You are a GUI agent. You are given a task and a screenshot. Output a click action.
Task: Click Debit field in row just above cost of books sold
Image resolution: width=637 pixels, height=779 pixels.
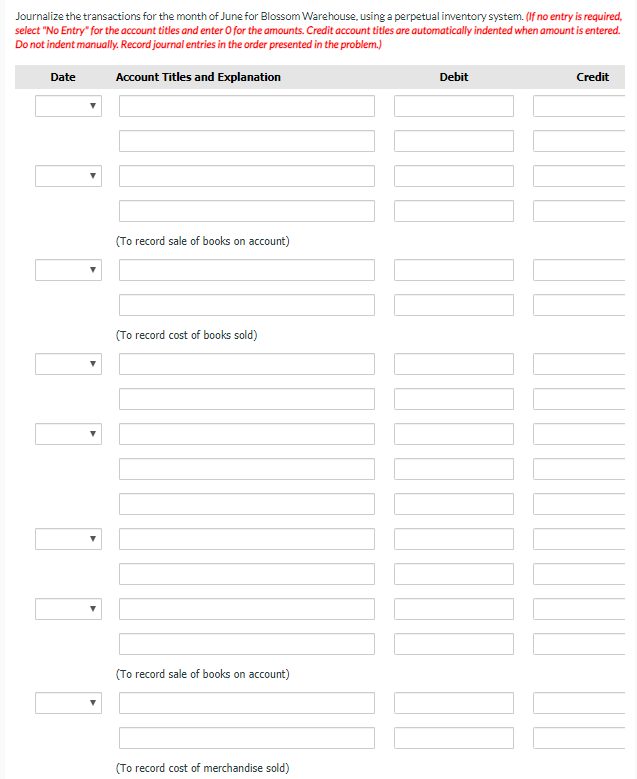(x=453, y=305)
